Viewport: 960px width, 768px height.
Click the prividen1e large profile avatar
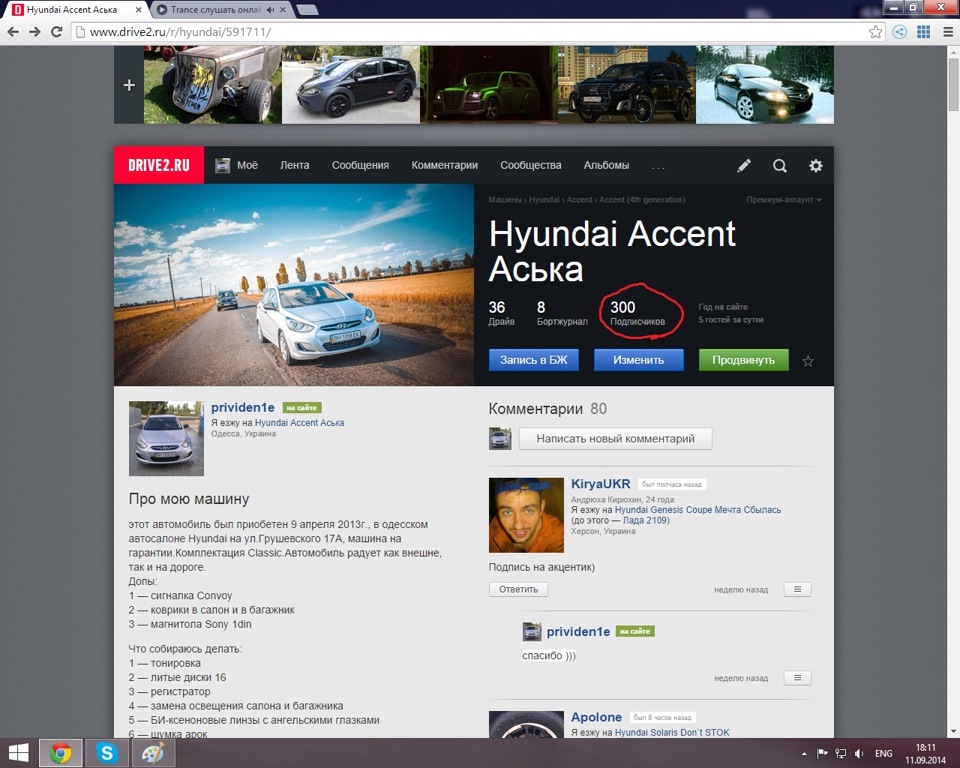pos(166,439)
